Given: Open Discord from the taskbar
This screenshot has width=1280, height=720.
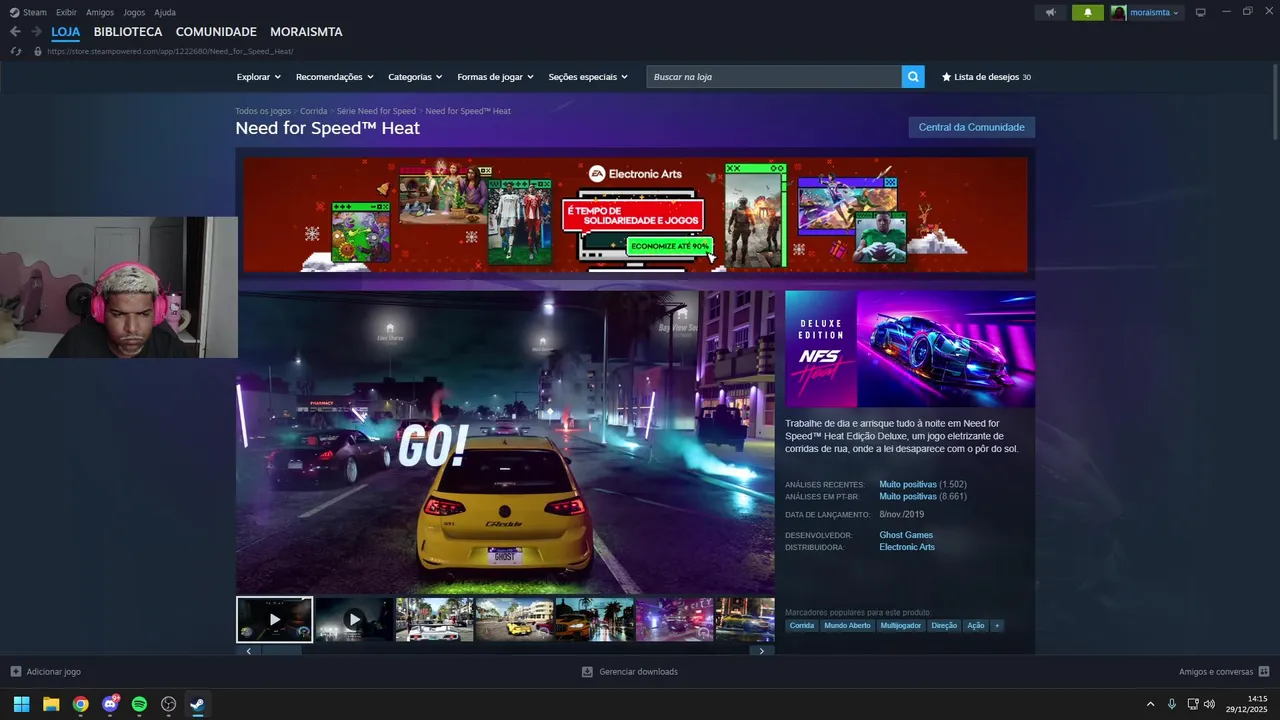Looking at the screenshot, I should coord(110,704).
